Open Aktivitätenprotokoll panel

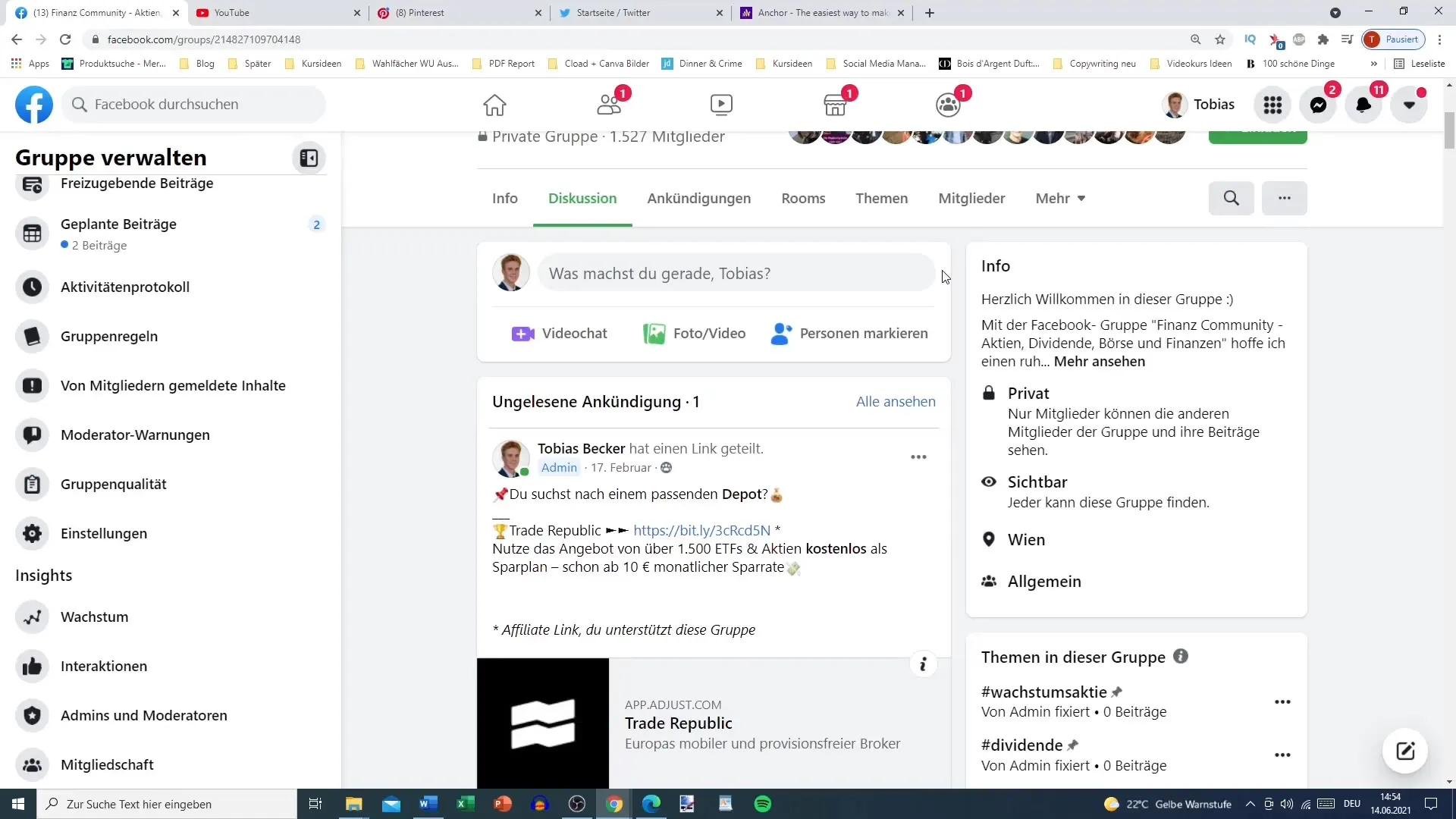pyautogui.click(x=125, y=288)
